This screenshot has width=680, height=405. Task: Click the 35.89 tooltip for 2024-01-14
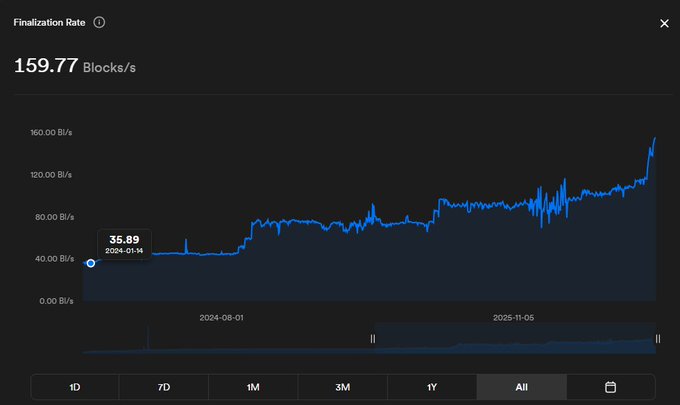point(124,245)
